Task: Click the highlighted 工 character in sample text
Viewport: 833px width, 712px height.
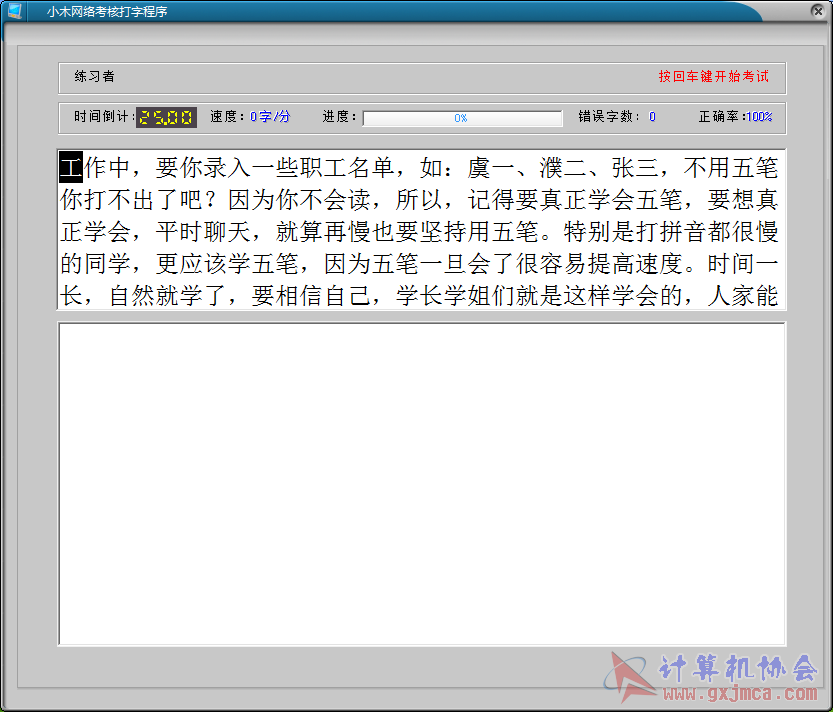Action: tap(71, 167)
